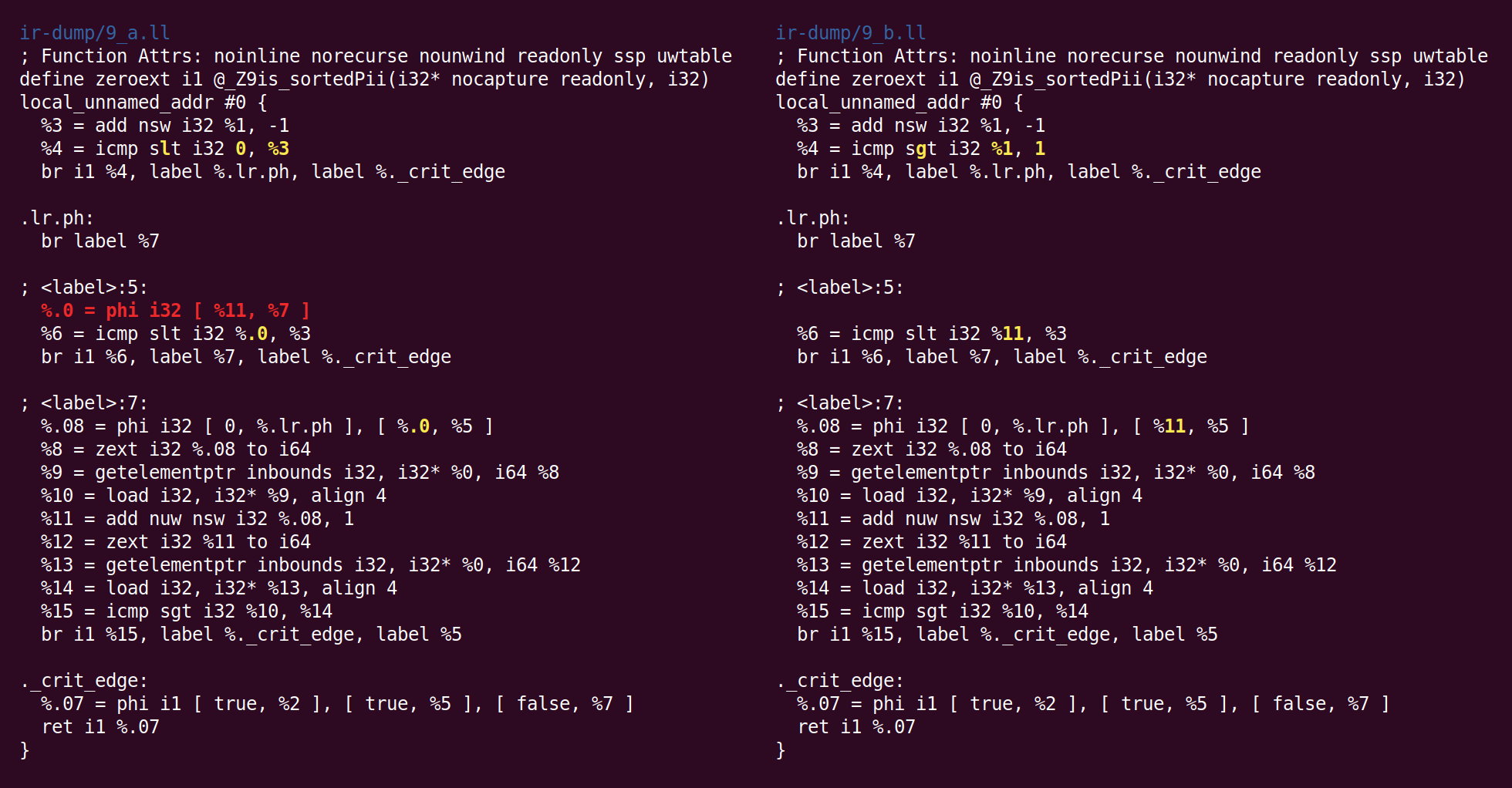Select '._crit_edge:' label in right pane
The width and height of the screenshot is (1512, 788).
coord(840,681)
